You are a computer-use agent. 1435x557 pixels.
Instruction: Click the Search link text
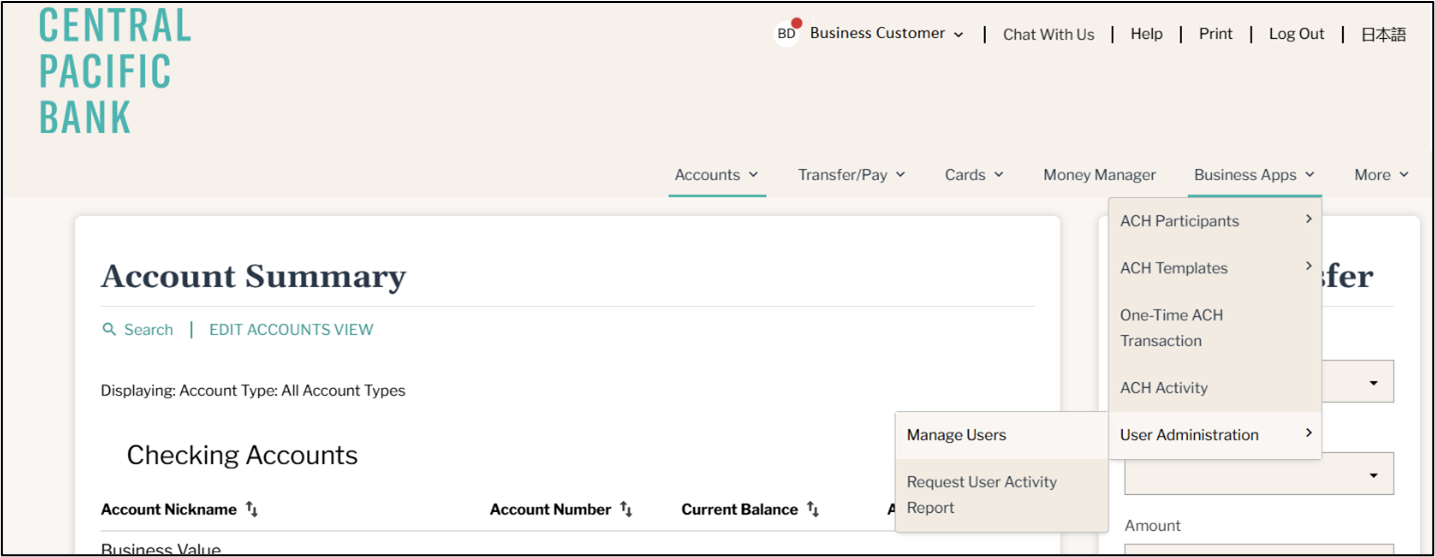(148, 329)
